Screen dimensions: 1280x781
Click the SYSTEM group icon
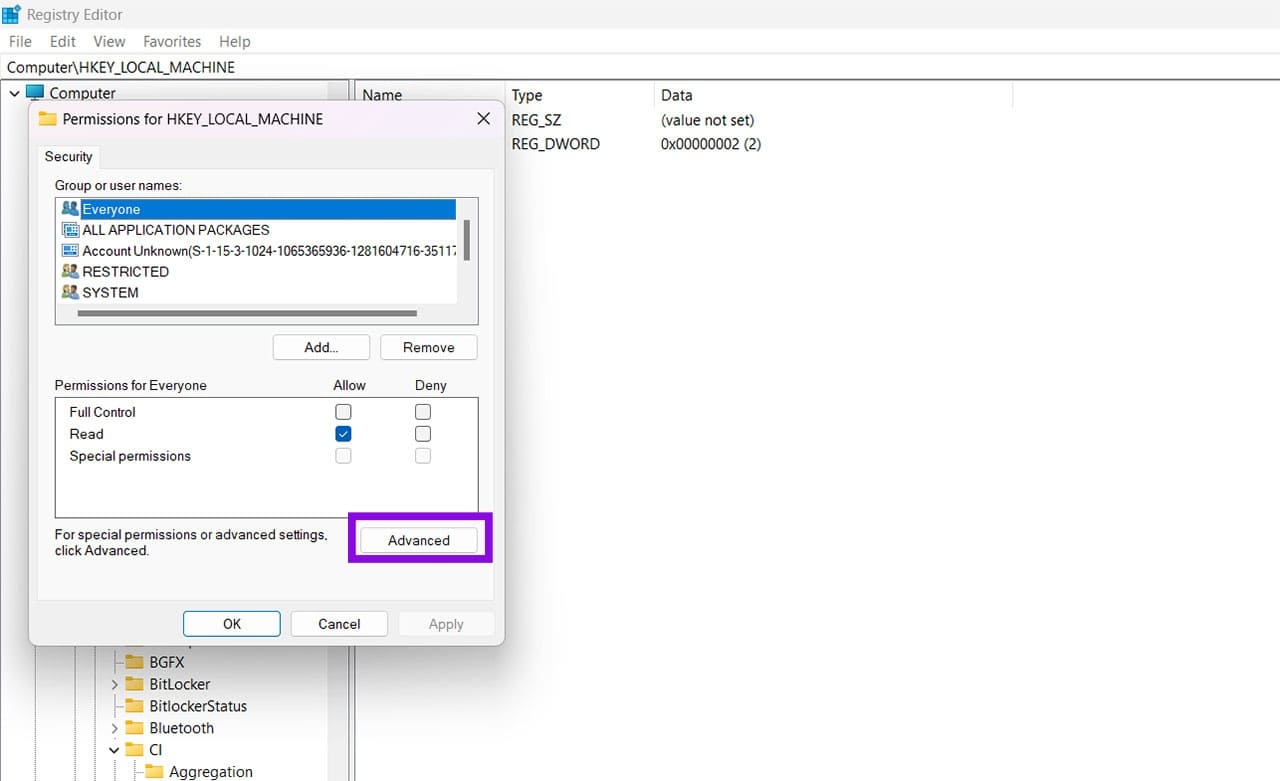pyautogui.click(x=70, y=292)
